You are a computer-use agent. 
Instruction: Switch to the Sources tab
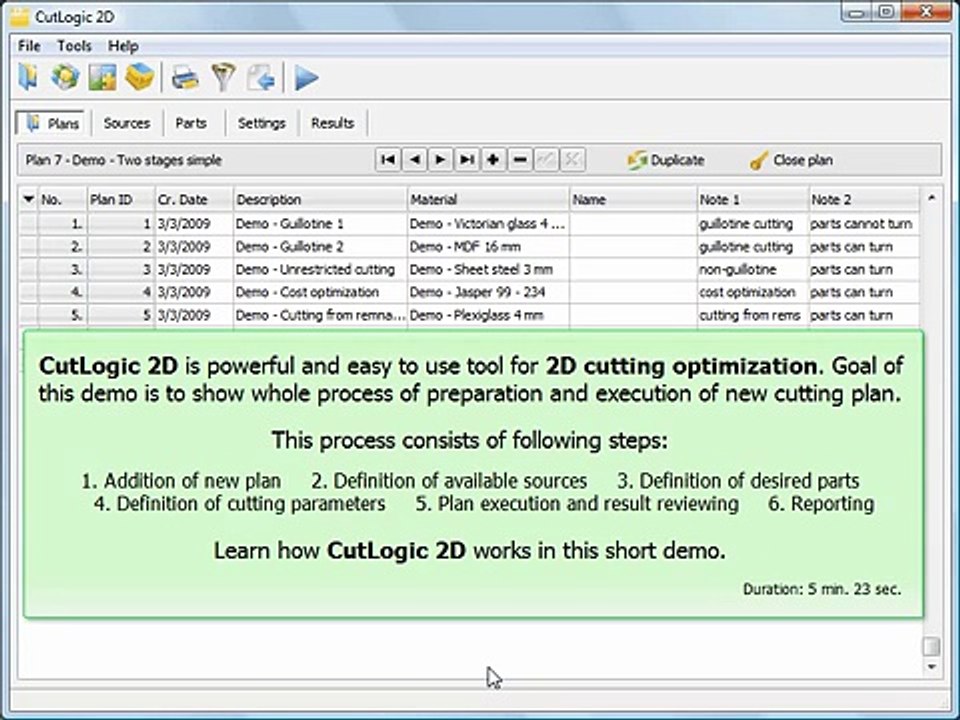click(x=127, y=123)
